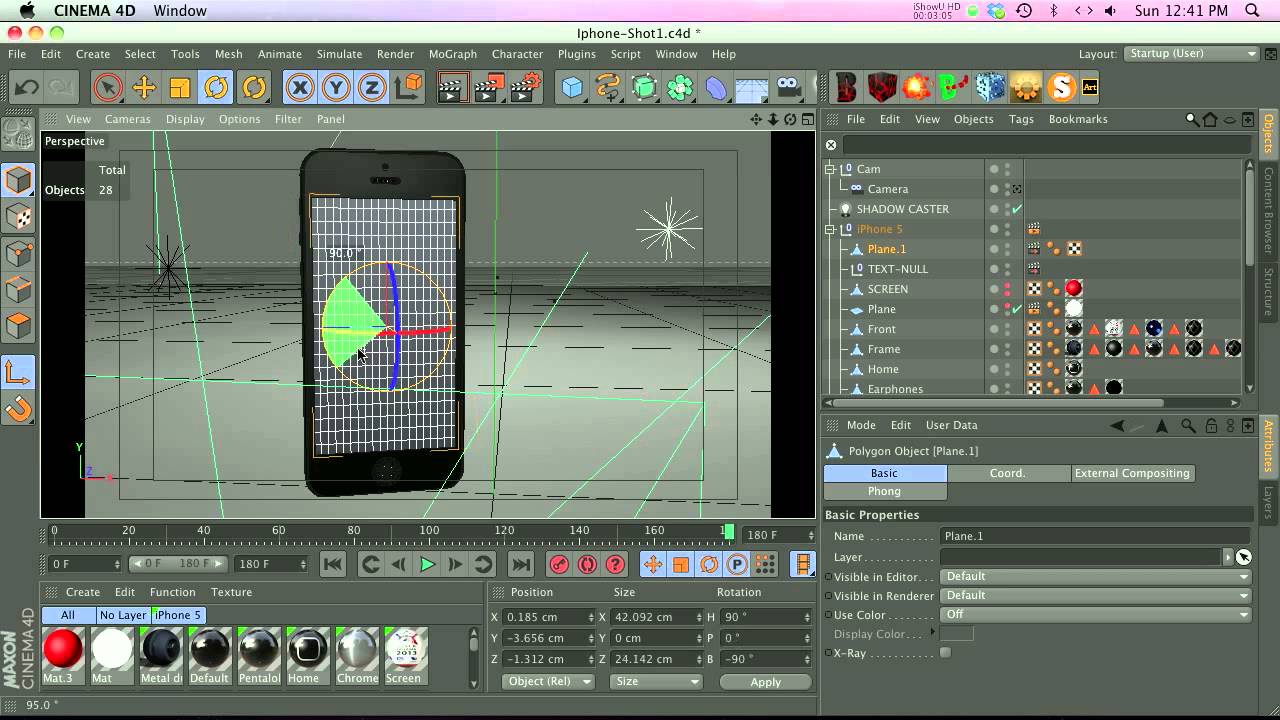This screenshot has height=720, width=1280.
Task: Open the Size mode dropdown
Action: [x=657, y=682]
